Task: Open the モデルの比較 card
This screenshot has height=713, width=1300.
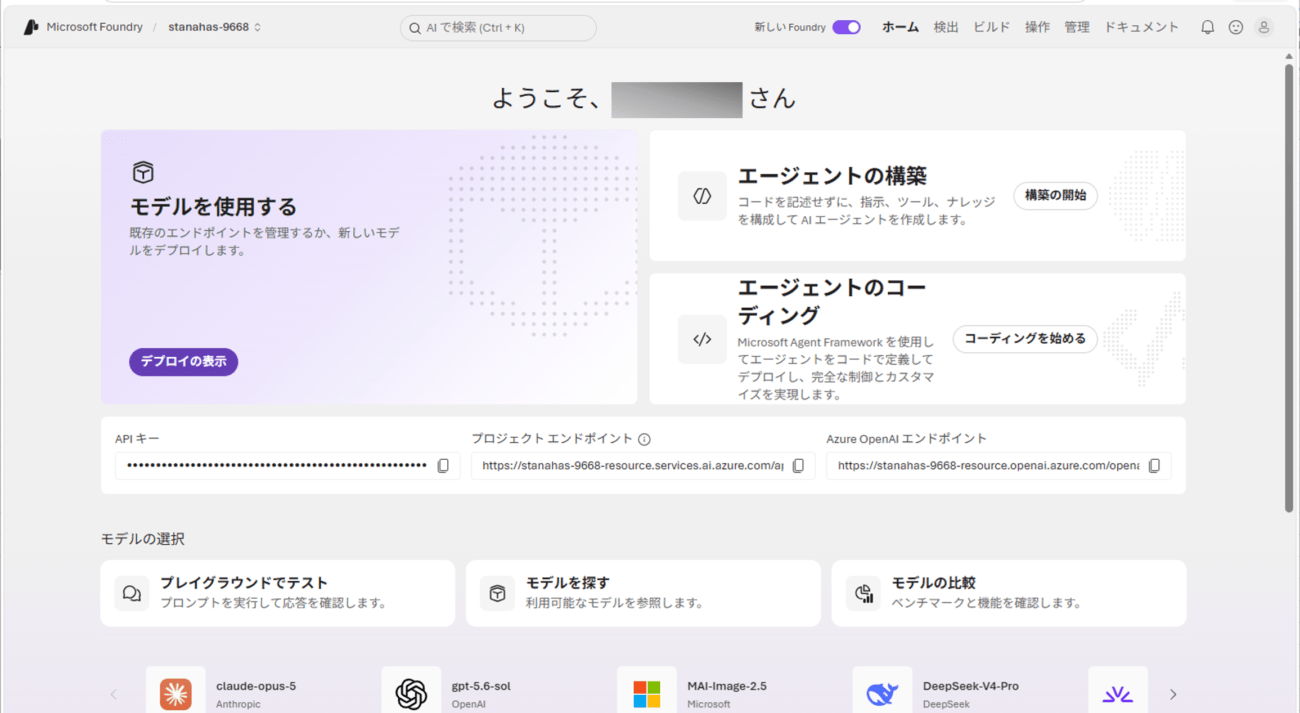Action: click(1009, 593)
